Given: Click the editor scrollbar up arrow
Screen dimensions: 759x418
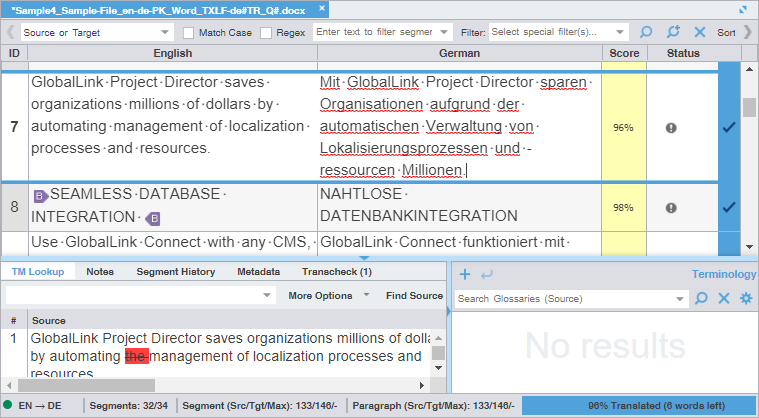Looking at the screenshot, I should click(749, 69).
